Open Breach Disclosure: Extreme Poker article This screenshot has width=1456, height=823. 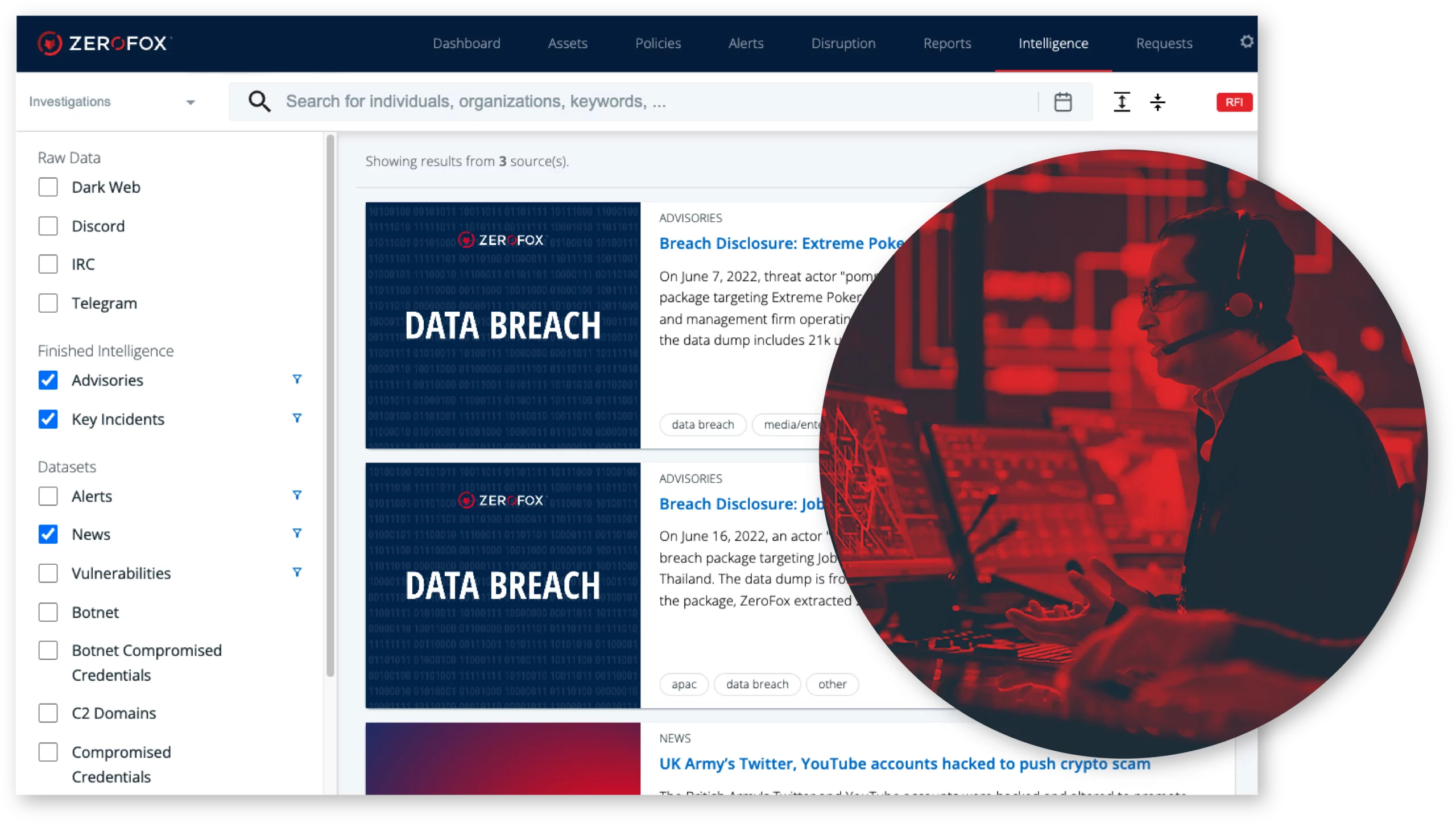pos(781,243)
